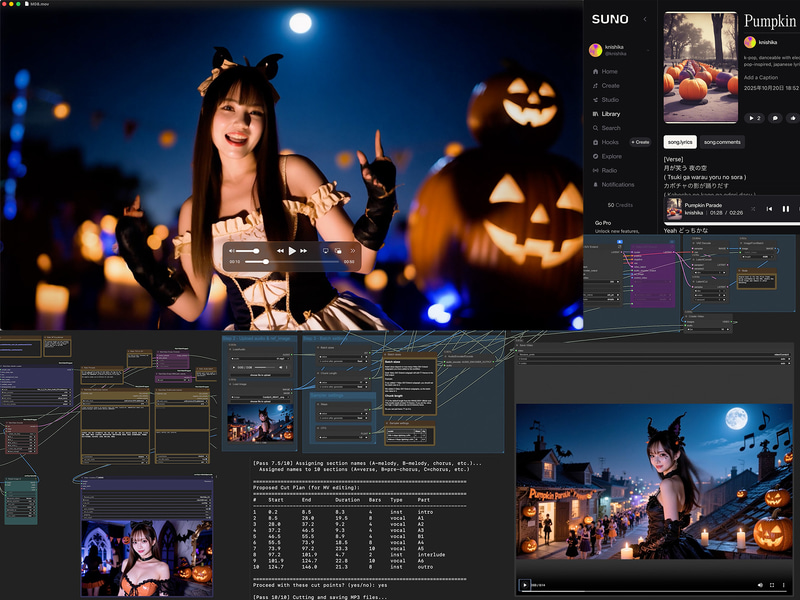
Task: Expand more options in the video controls
Action: click(352, 250)
